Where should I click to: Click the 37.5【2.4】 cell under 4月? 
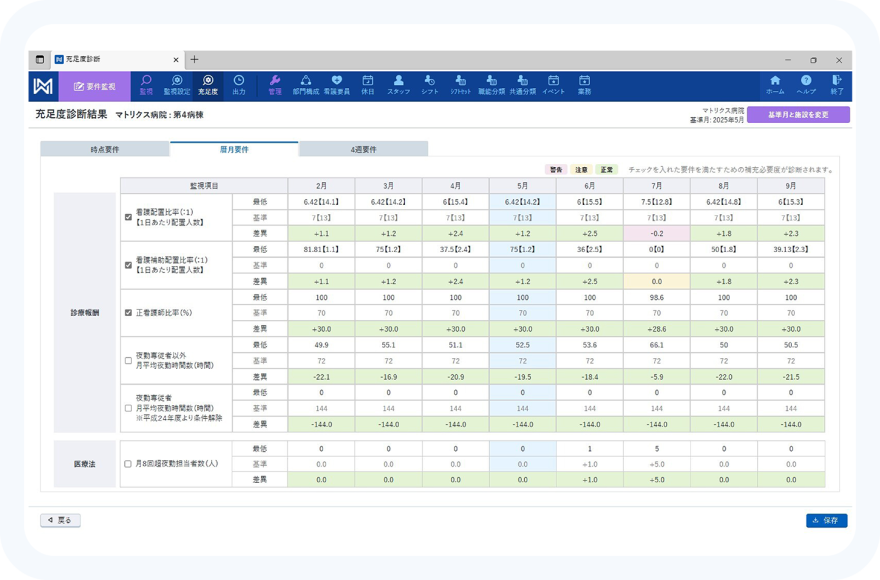455,249
